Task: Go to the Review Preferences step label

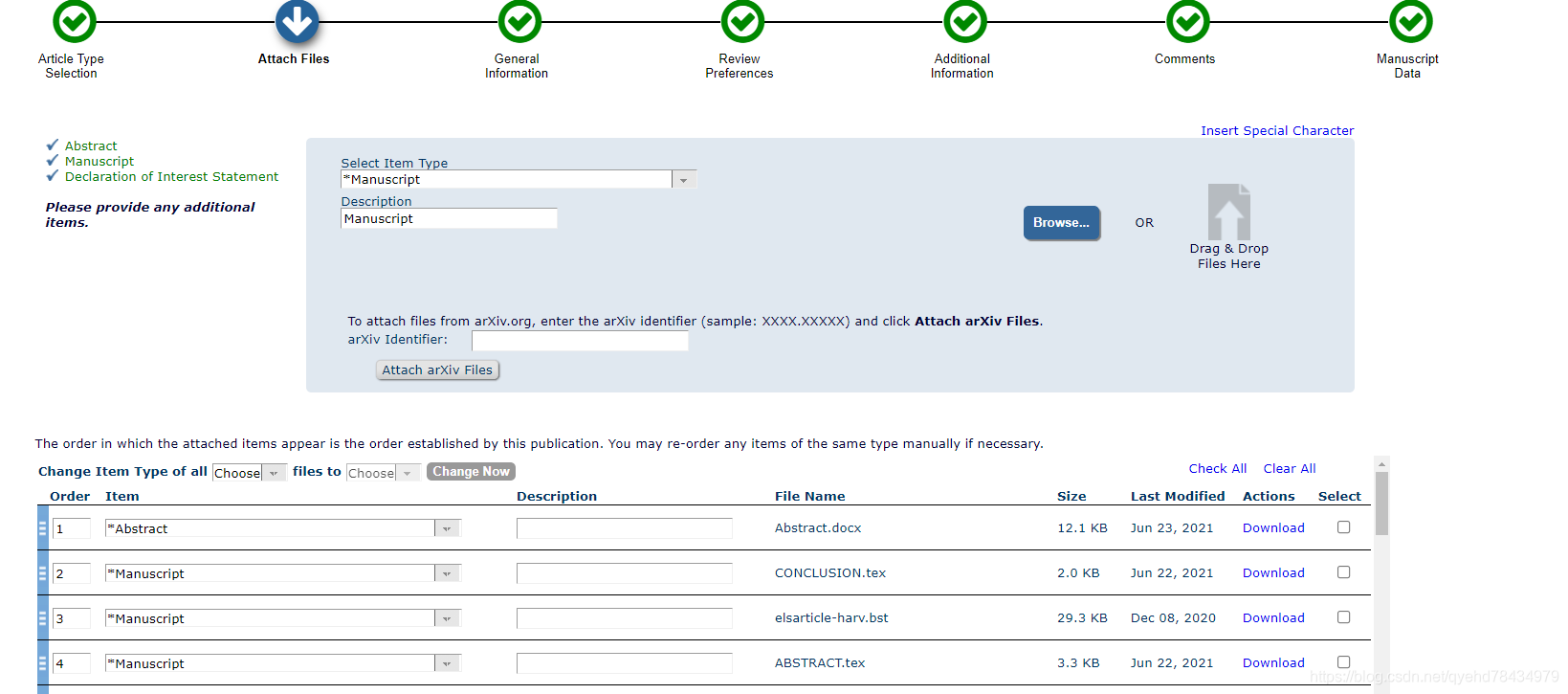Action: (740, 66)
